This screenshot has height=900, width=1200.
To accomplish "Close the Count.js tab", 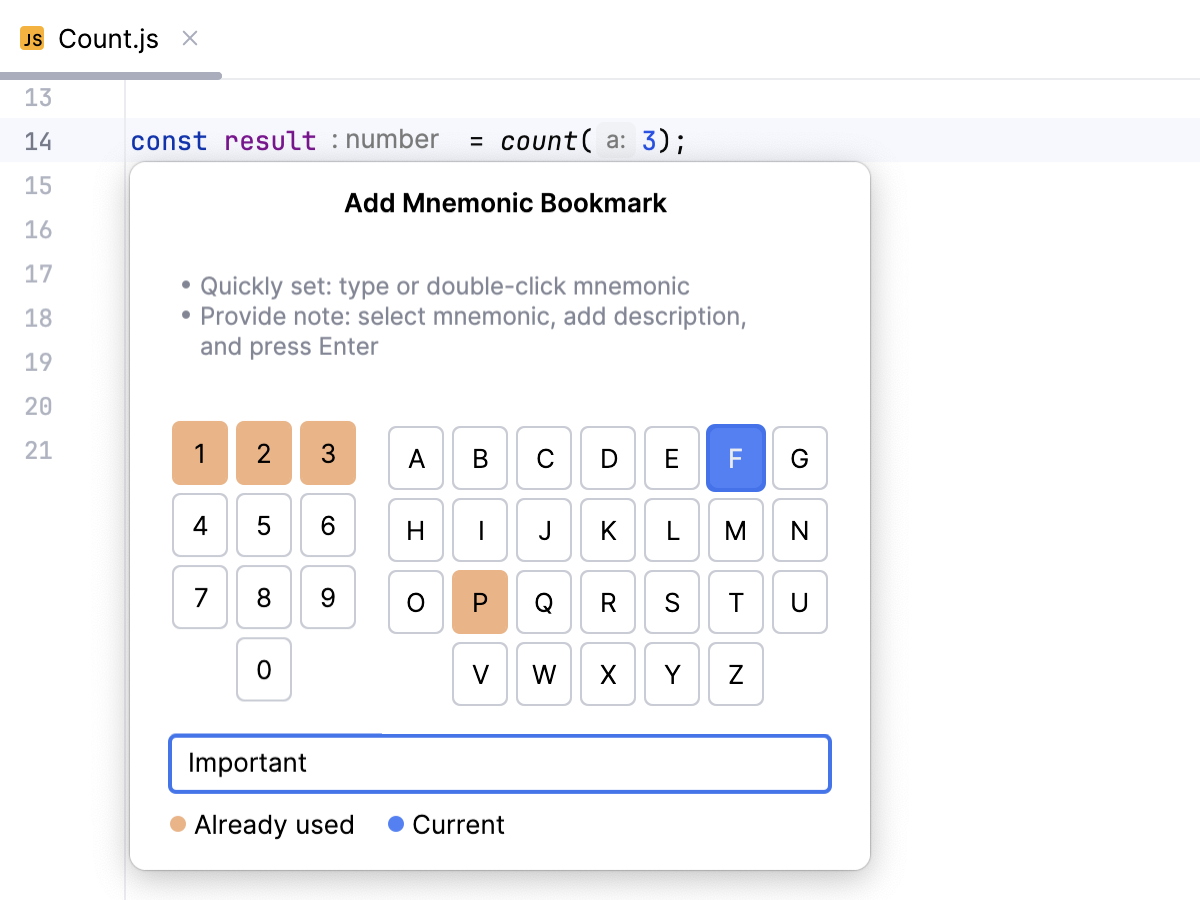I will click(189, 38).
